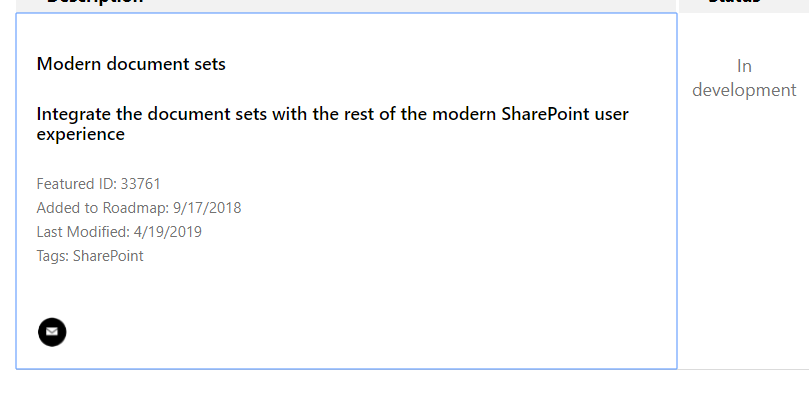Select the 4/19/2019 modified date
The width and height of the screenshot is (809, 398).
tap(168, 232)
